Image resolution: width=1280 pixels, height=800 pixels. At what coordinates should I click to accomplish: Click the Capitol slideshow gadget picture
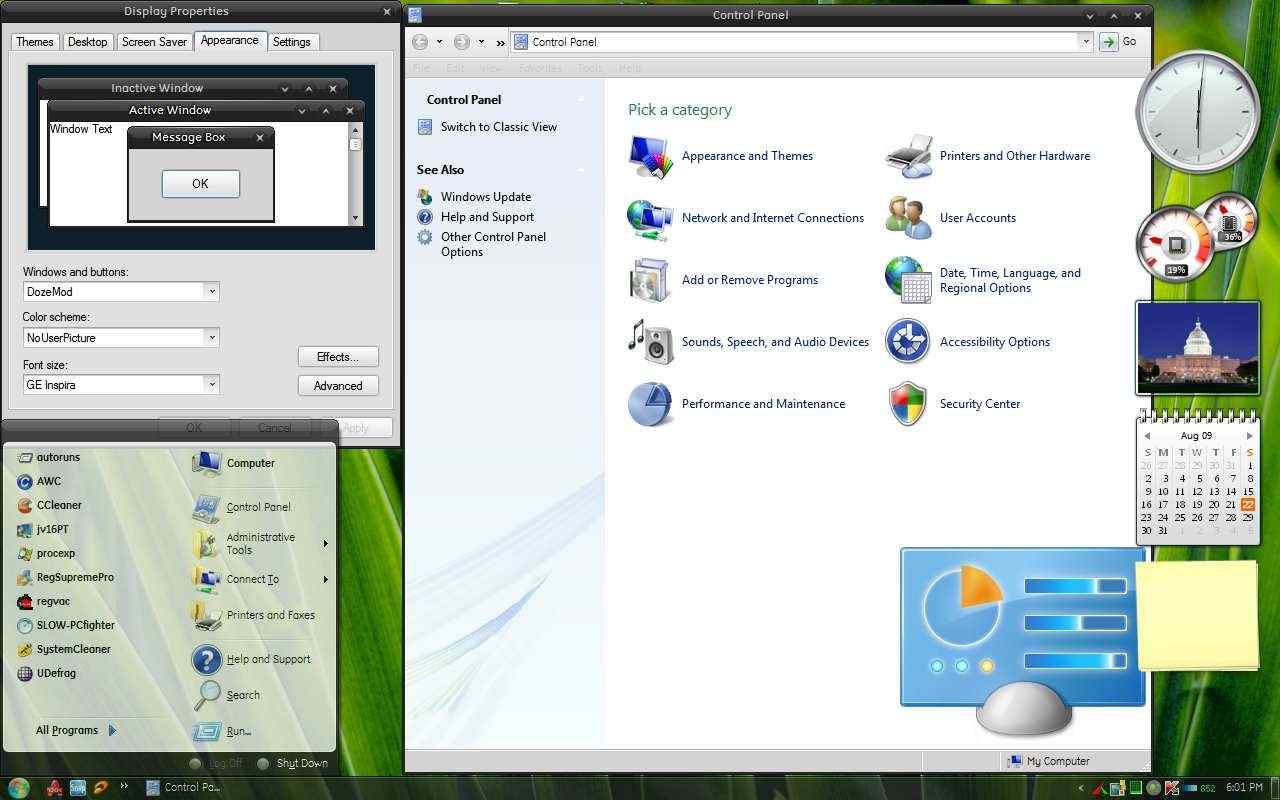(1198, 347)
